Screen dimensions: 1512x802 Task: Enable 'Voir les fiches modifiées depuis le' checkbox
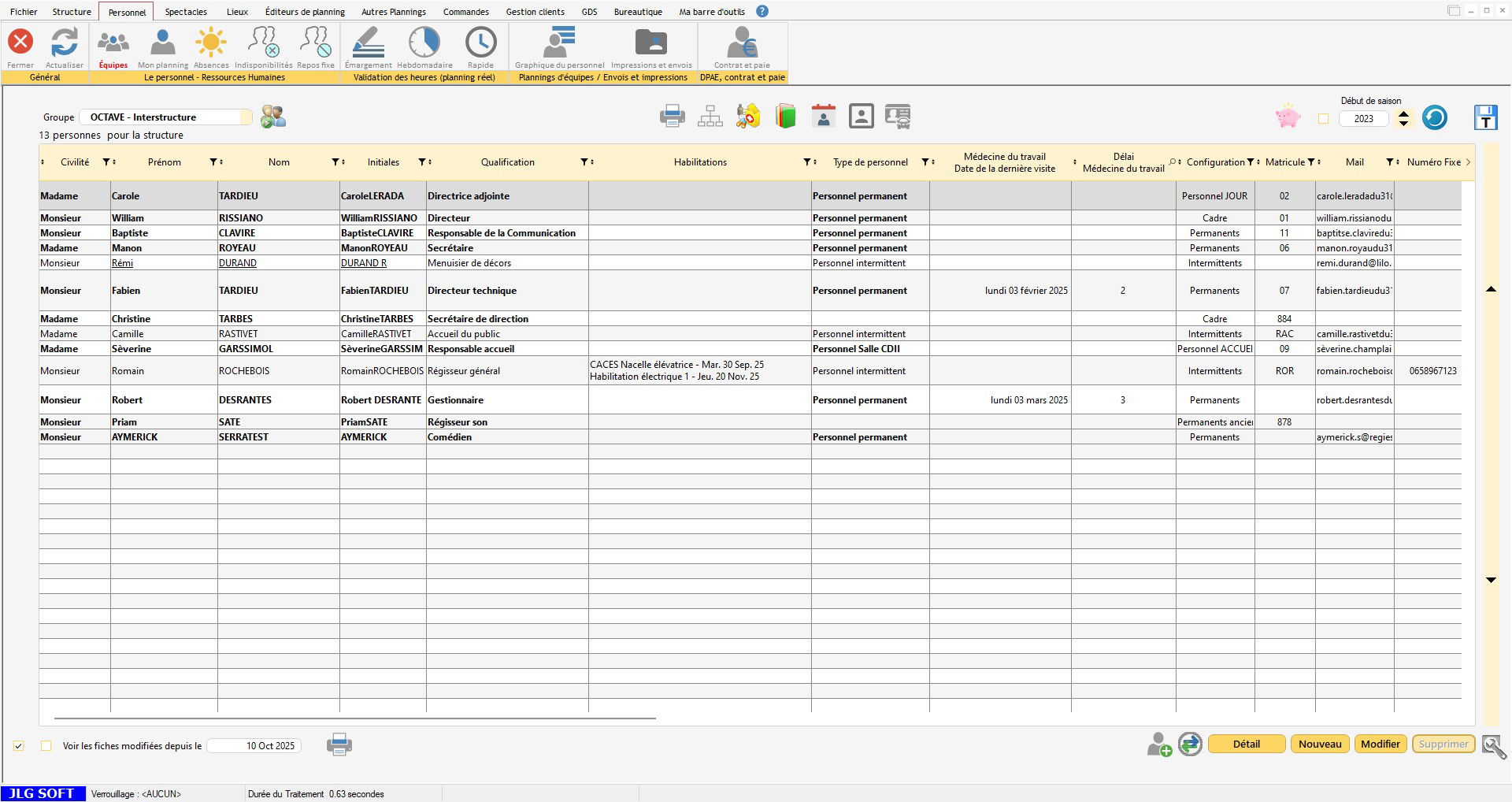(46, 745)
